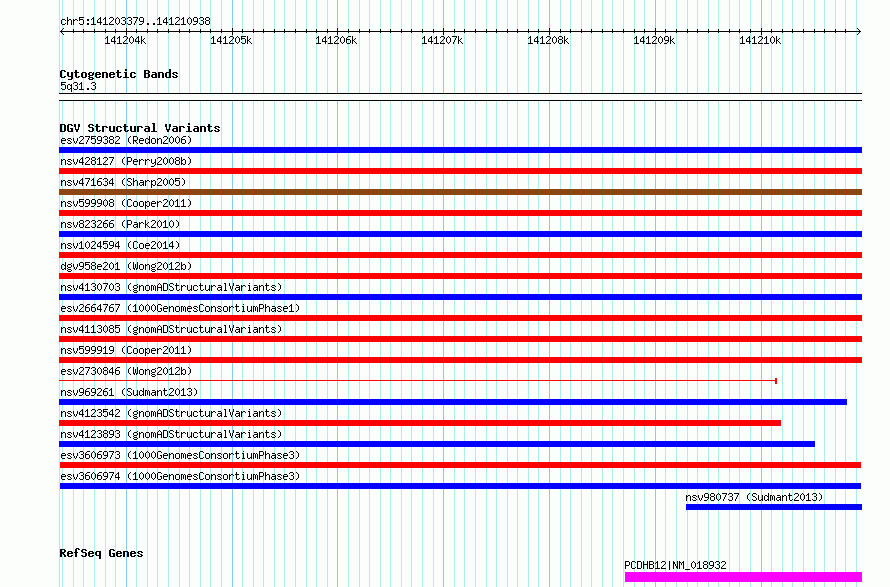Click the RefSeq Genes track heading

101,553
